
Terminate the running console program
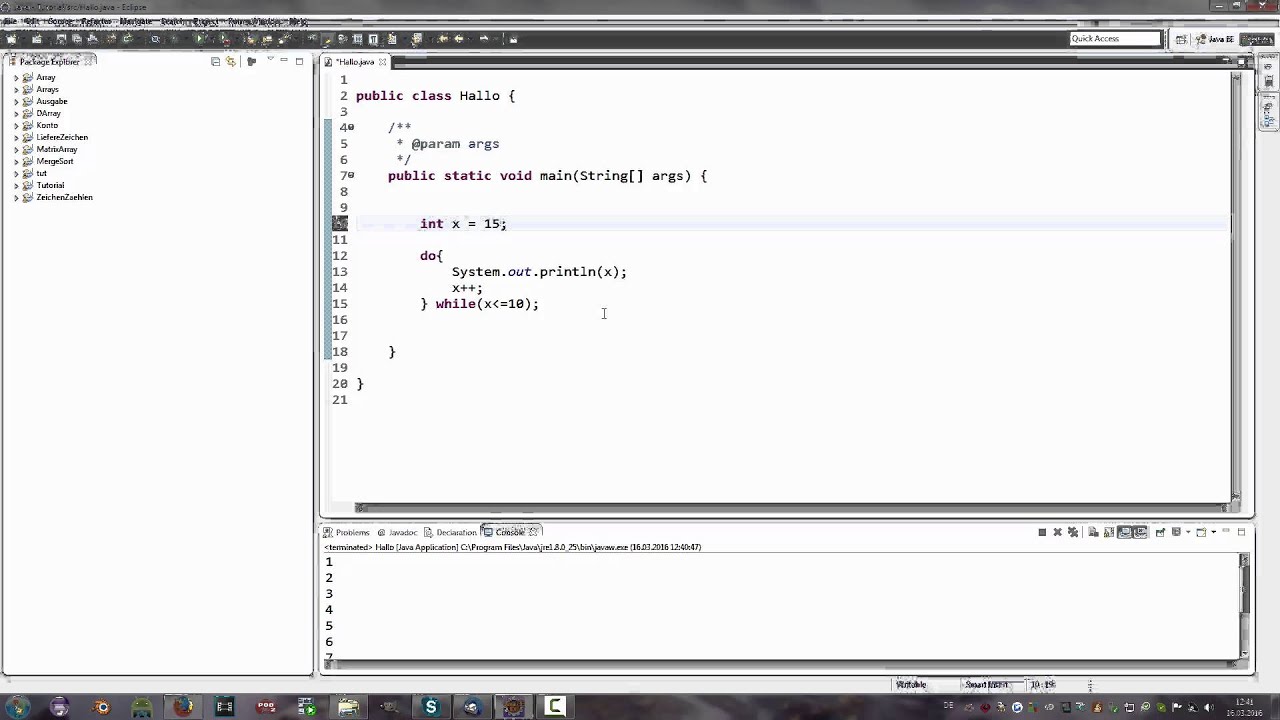[1042, 532]
